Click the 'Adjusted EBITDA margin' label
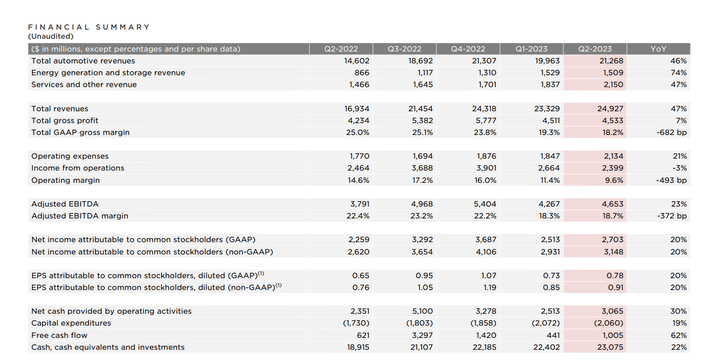The height and width of the screenshot is (363, 720). click(80, 216)
